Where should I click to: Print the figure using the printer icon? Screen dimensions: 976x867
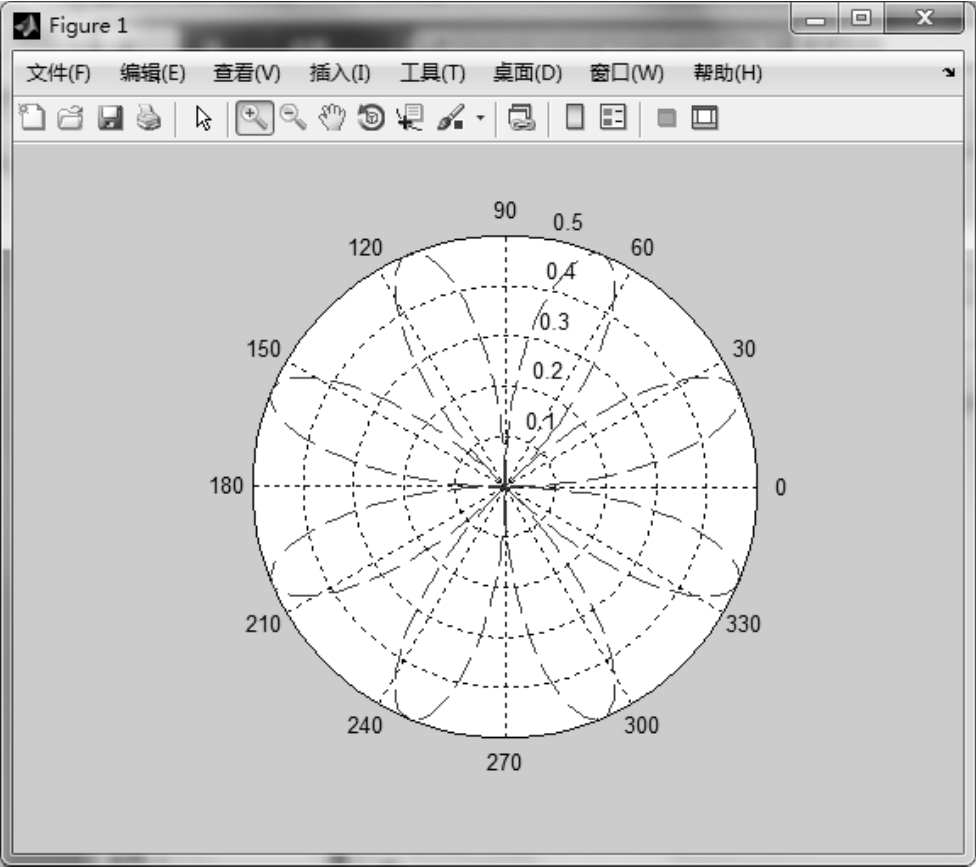[x=148, y=118]
